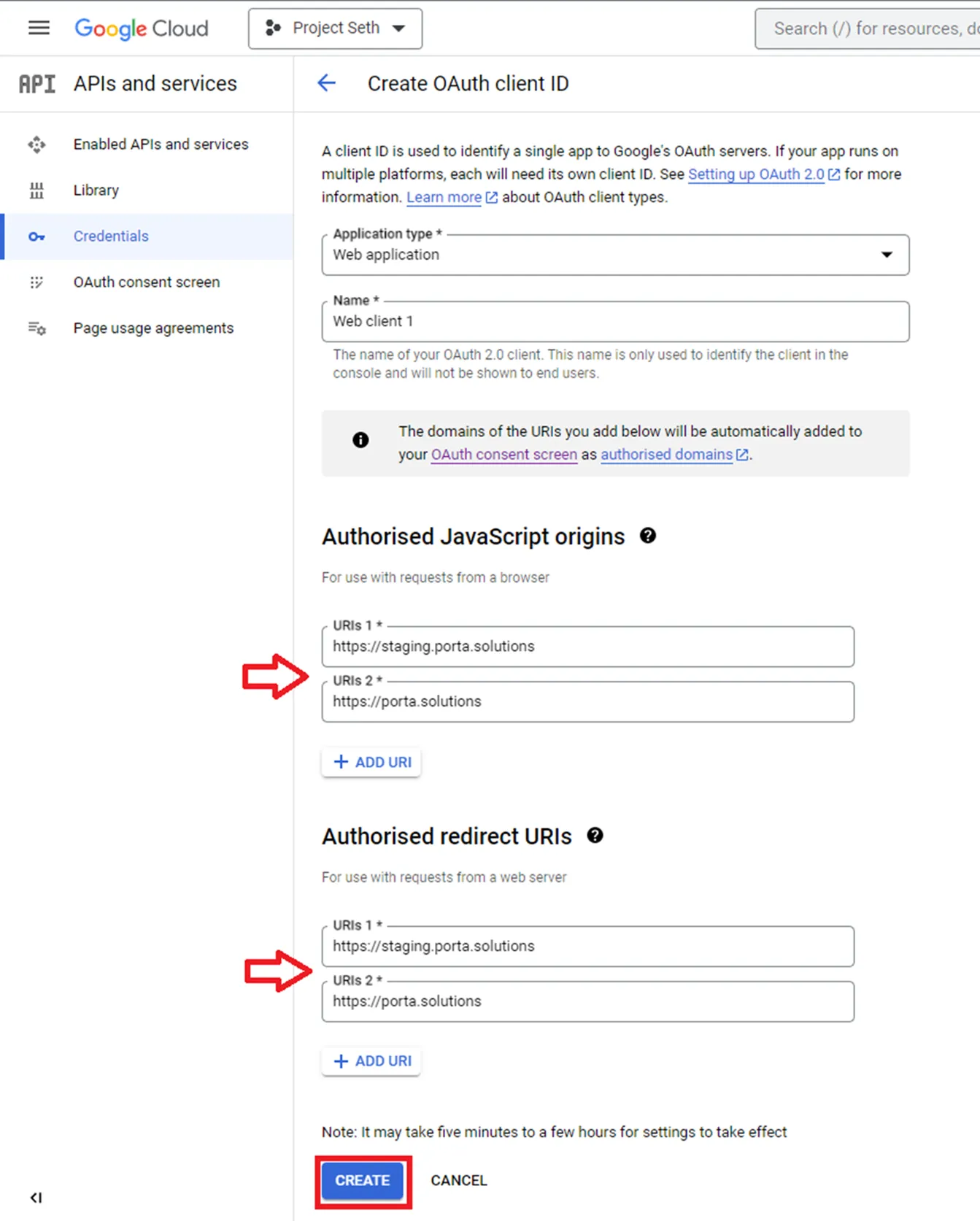The height and width of the screenshot is (1221, 980).
Task: Click the Google Cloud logo
Action: [141, 28]
